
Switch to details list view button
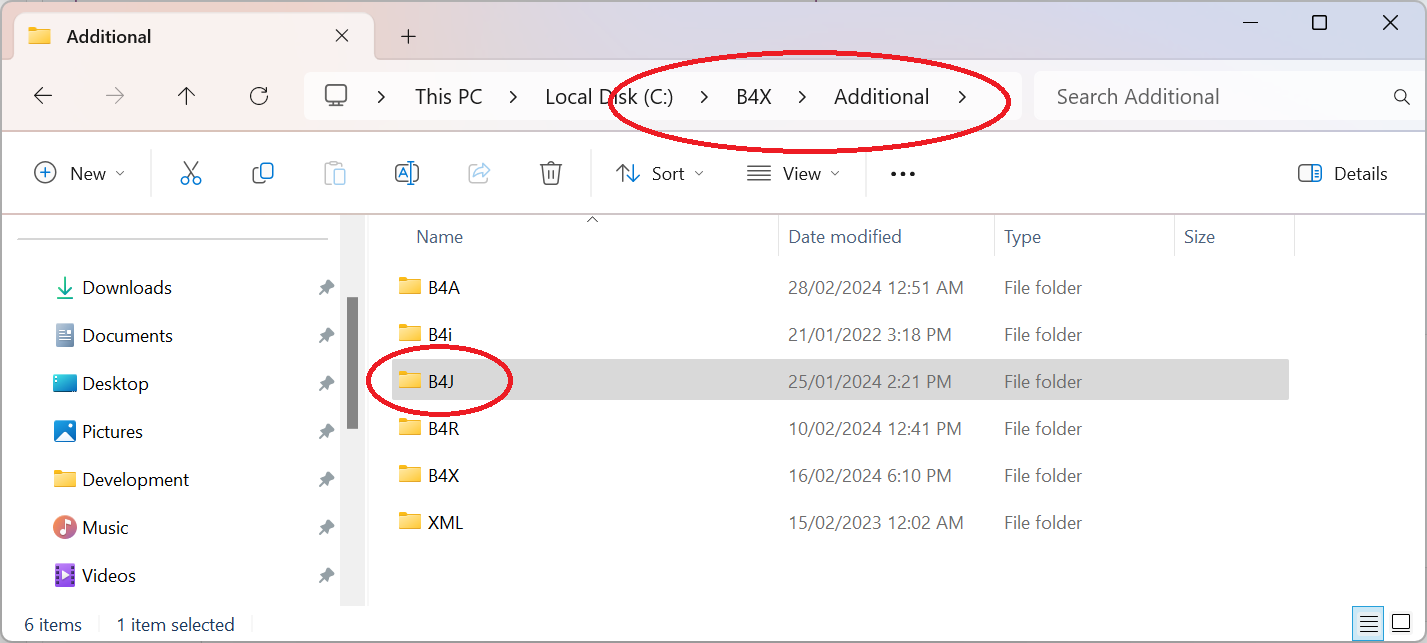[x=1369, y=624]
